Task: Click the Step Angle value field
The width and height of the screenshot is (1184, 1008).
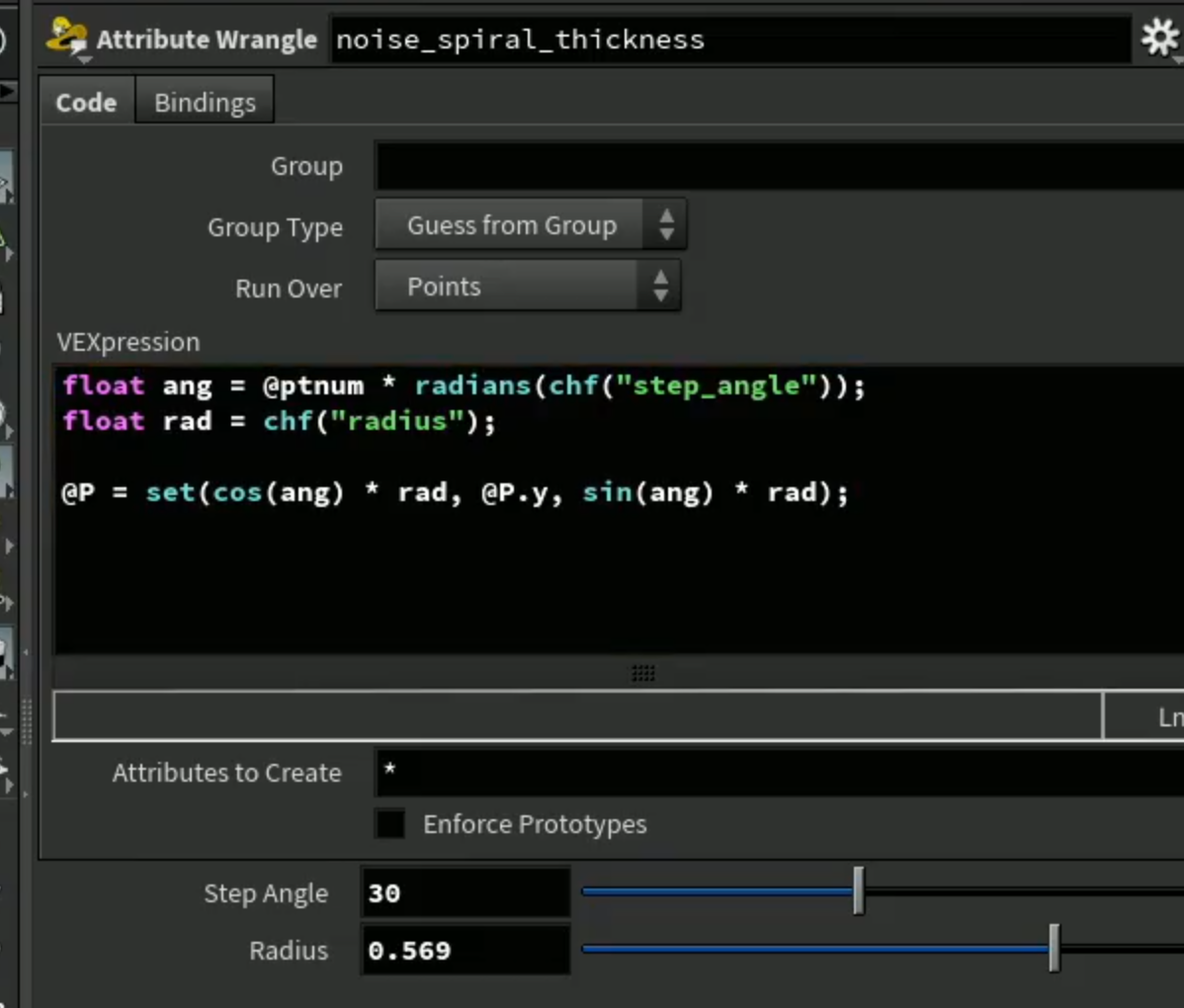Action: (465, 892)
